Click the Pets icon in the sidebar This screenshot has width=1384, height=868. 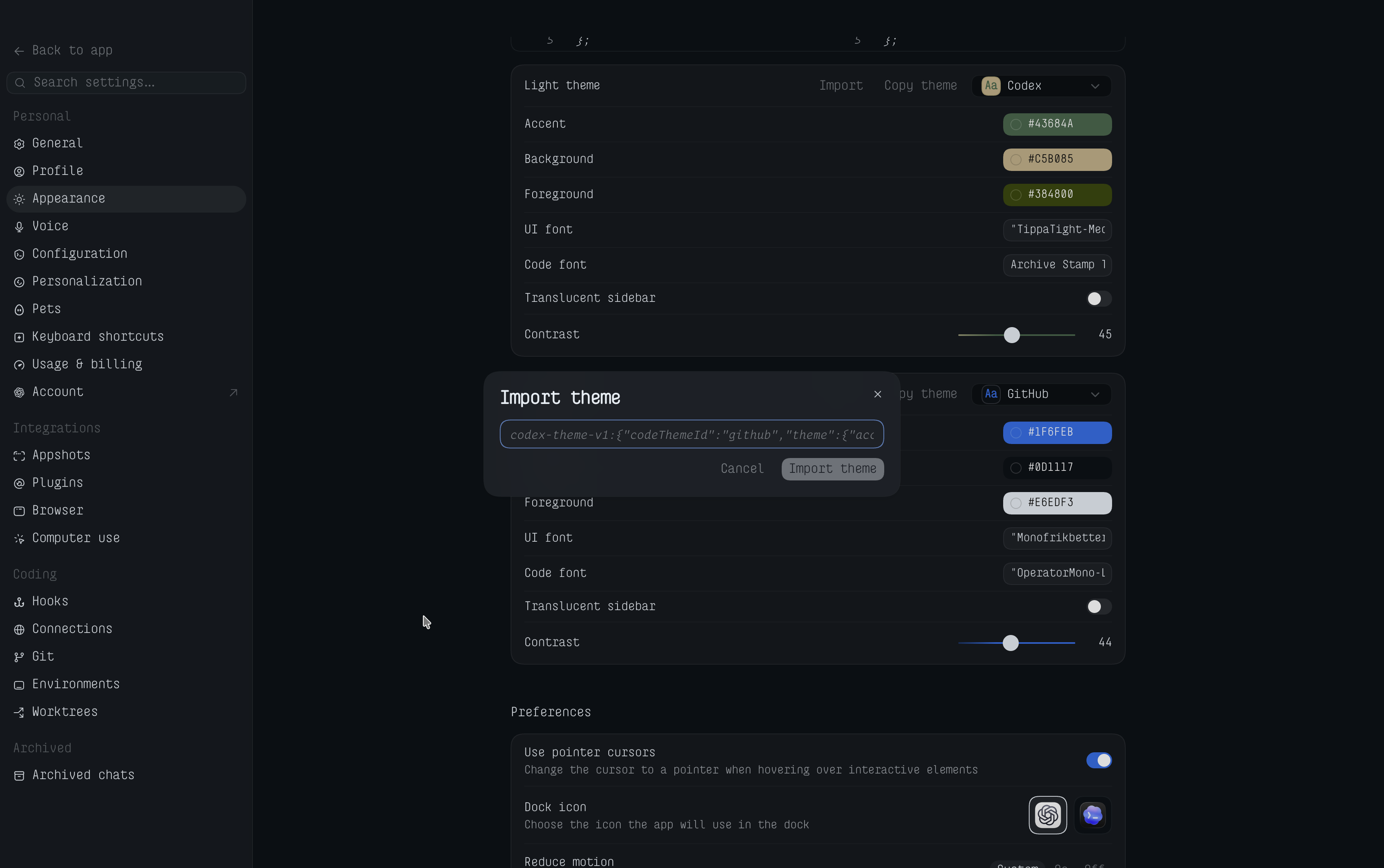pyautogui.click(x=19, y=309)
